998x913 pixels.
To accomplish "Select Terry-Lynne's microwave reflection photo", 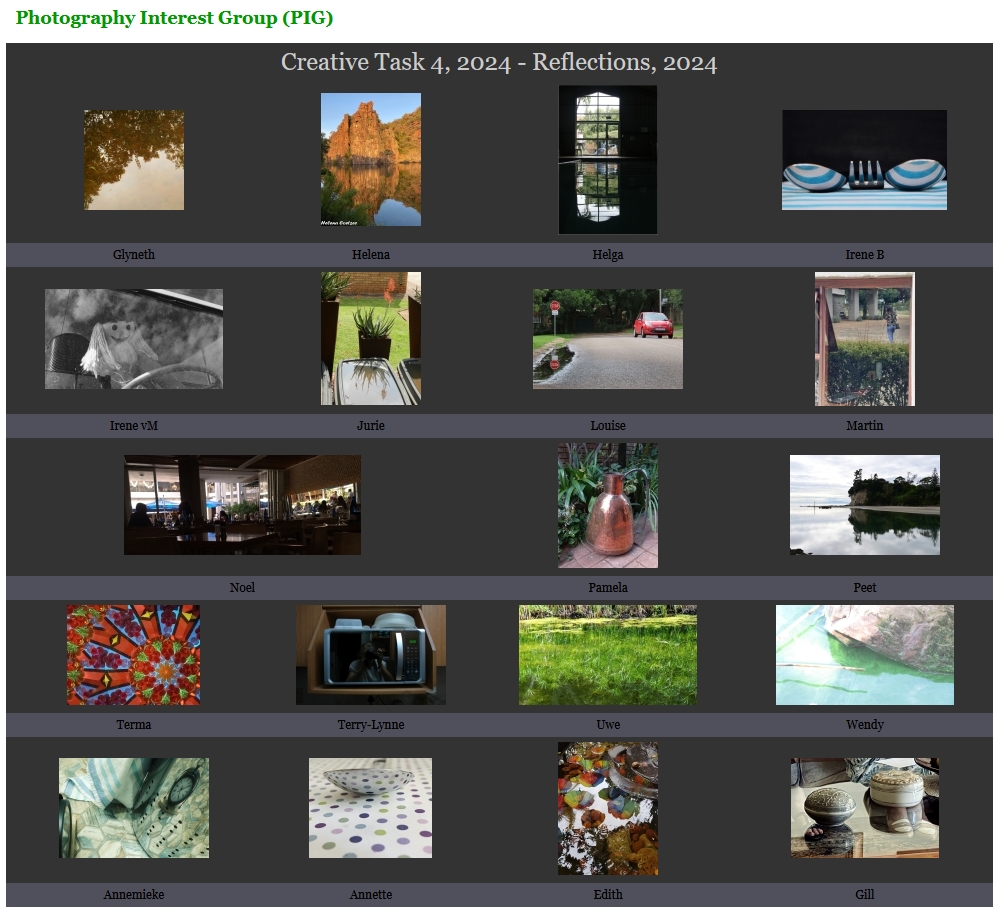I will click(370, 655).
